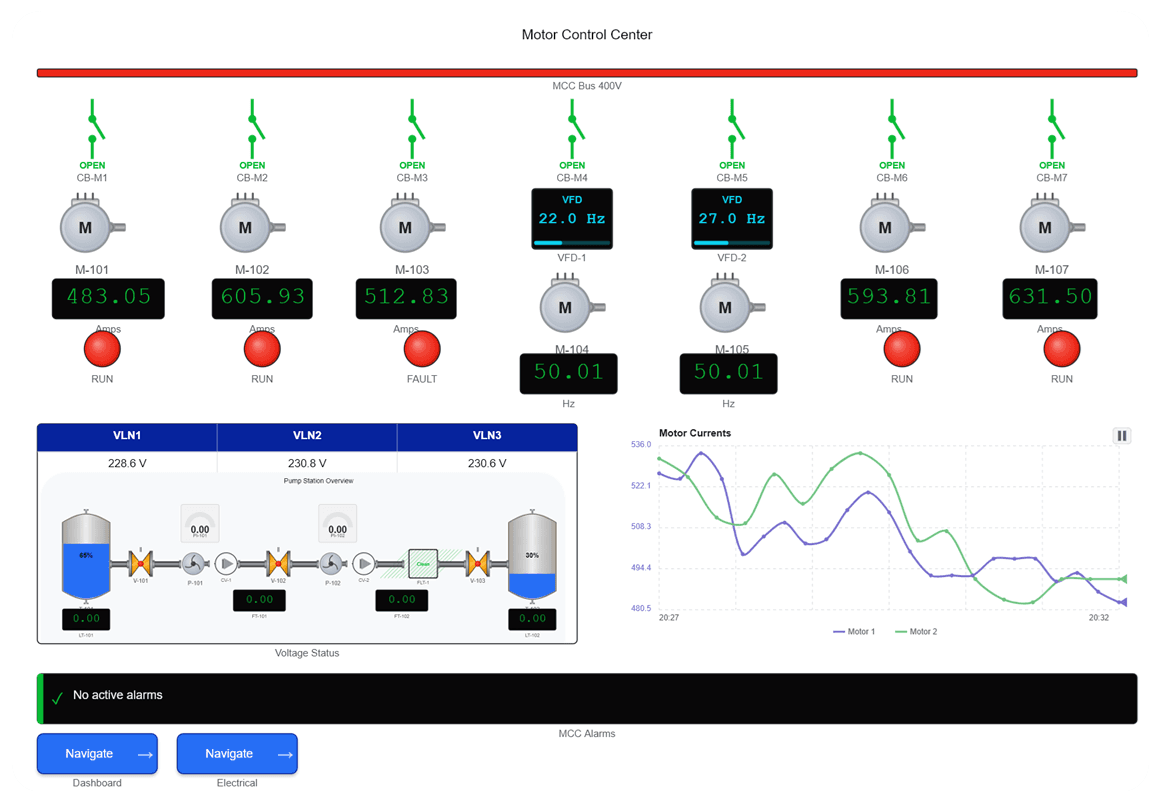Click valve V-101 in pump station
The width and height of the screenshot is (1159, 791).
(x=140, y=563)
